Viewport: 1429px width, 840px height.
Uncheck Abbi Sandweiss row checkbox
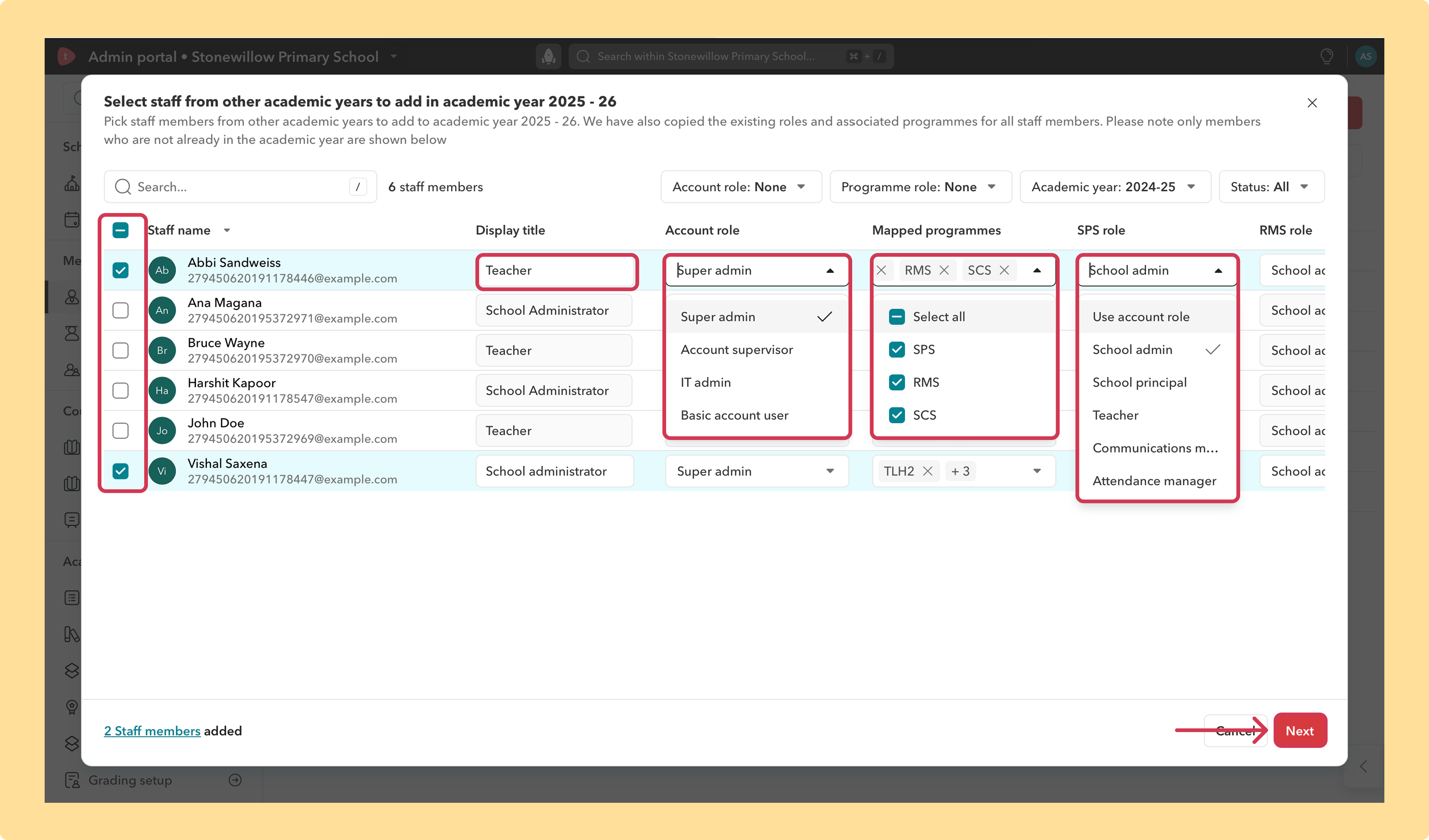click(x=120, y=270)
